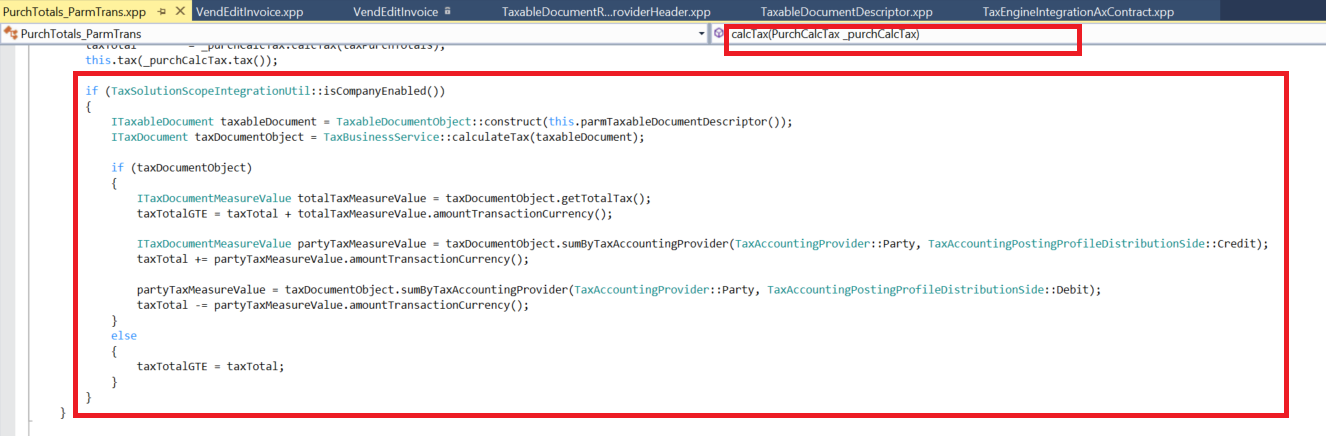
Task: Click TaxAccountingPostingProfileDistributionSide::Debit
Action: tap(930, 290)
